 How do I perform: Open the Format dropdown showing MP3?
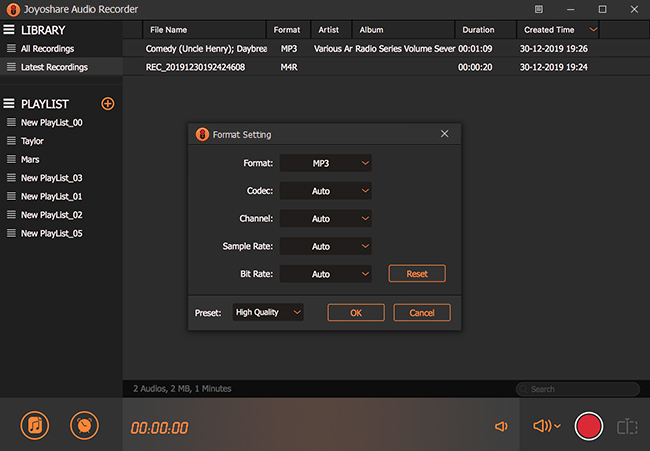325,163
